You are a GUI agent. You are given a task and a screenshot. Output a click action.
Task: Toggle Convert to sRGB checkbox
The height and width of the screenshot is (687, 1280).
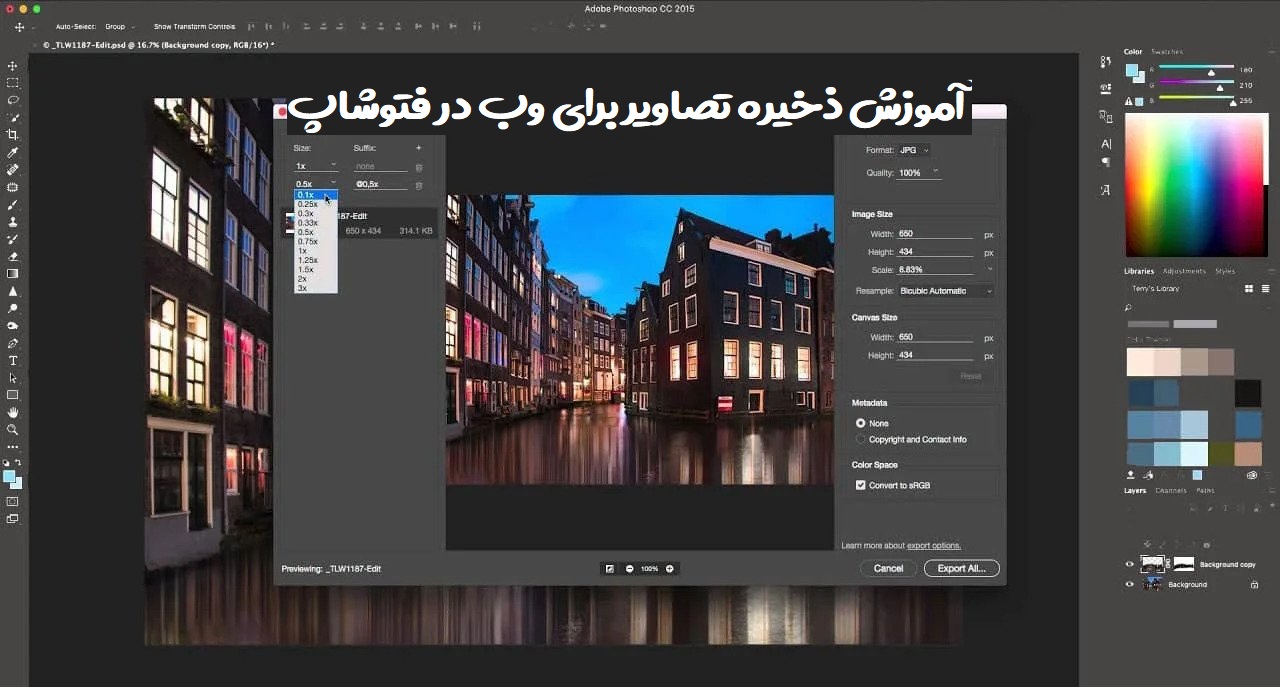860,485
